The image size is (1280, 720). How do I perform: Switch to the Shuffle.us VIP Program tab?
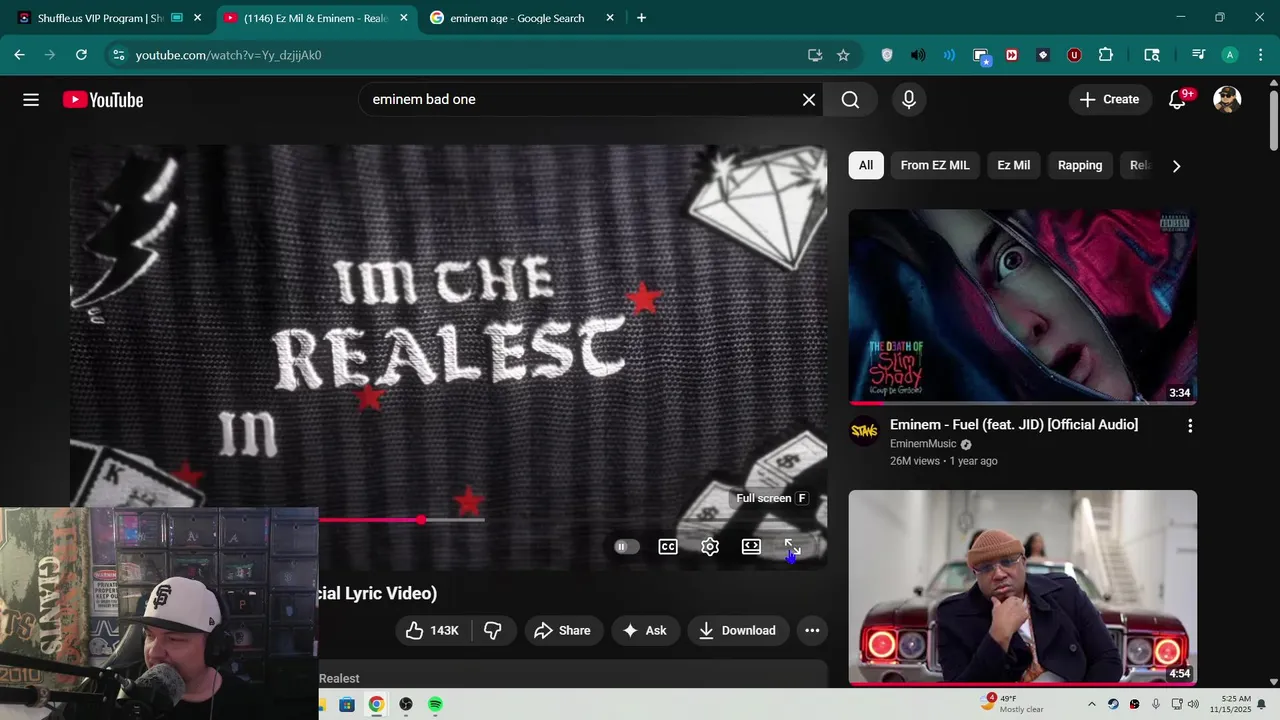[x=100, y=18]
